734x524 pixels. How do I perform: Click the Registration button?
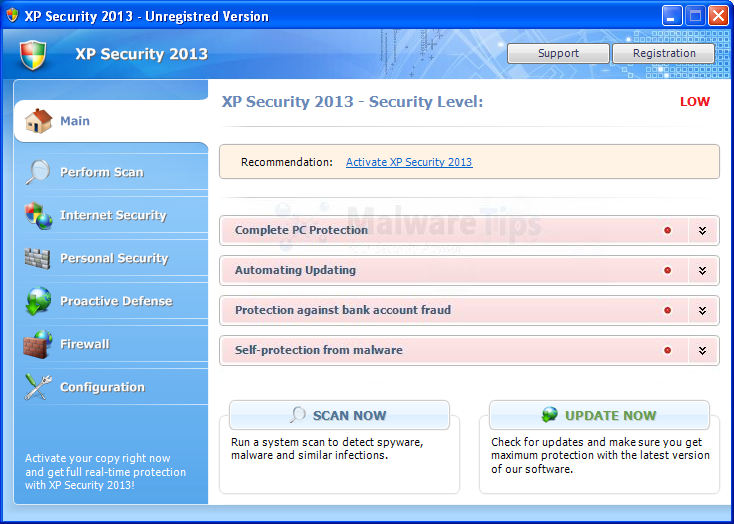[664, 53]
